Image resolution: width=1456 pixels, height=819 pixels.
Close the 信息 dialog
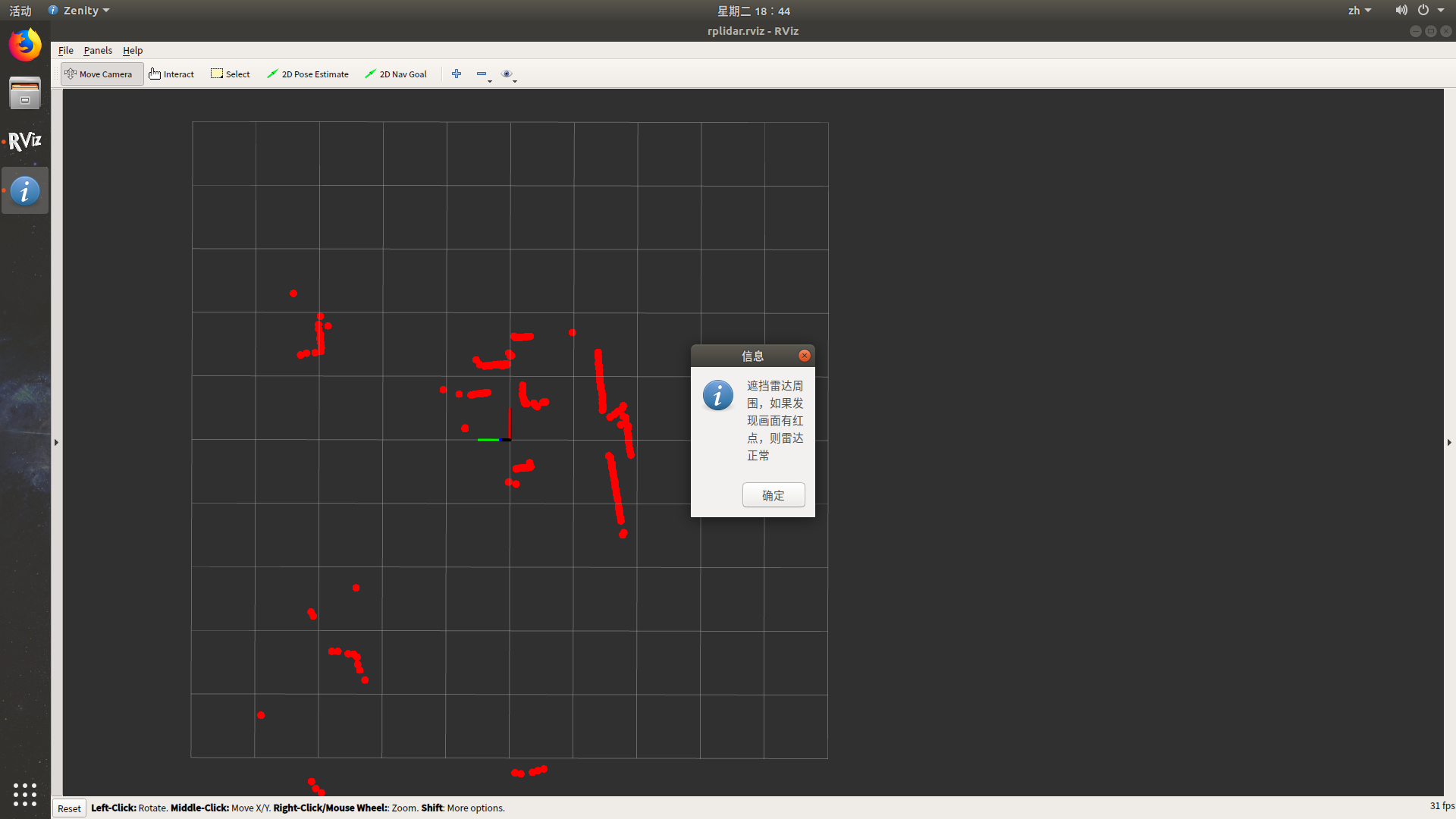point(805,356)
